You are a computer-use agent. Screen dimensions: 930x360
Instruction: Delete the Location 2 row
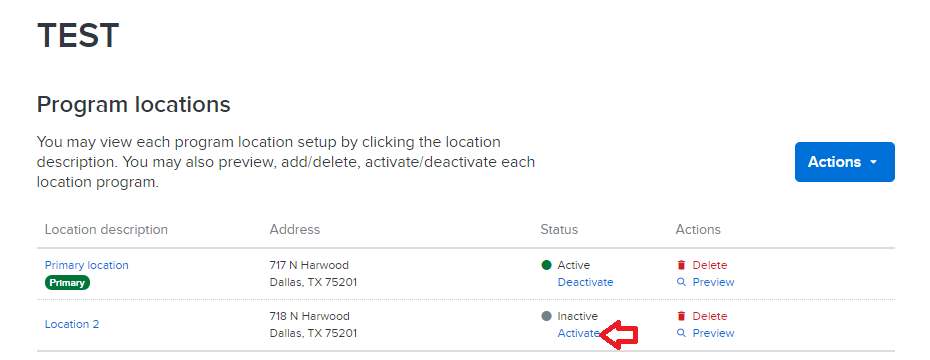tap(709, 316)
